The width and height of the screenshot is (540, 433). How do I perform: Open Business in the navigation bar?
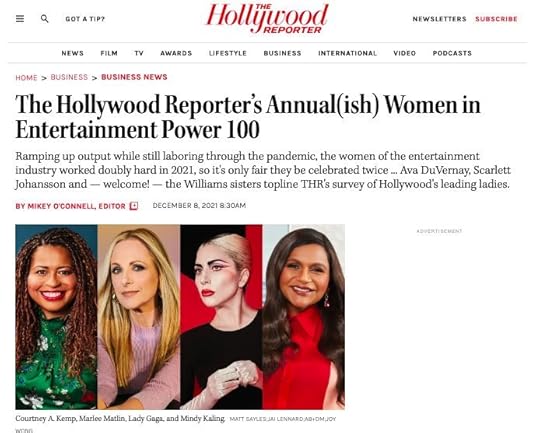pyautogui.click(x=282, y=53)
